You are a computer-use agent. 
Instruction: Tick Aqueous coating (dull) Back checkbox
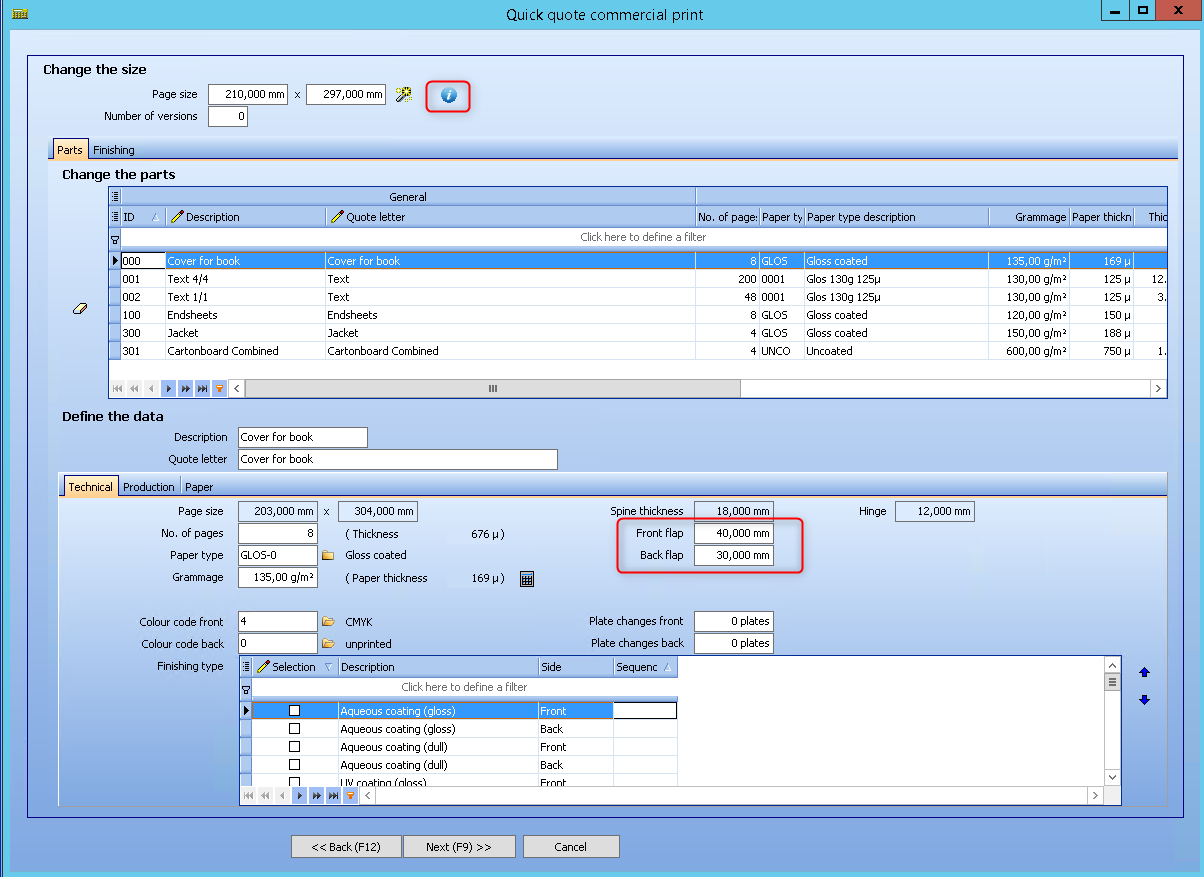[294, 765]
